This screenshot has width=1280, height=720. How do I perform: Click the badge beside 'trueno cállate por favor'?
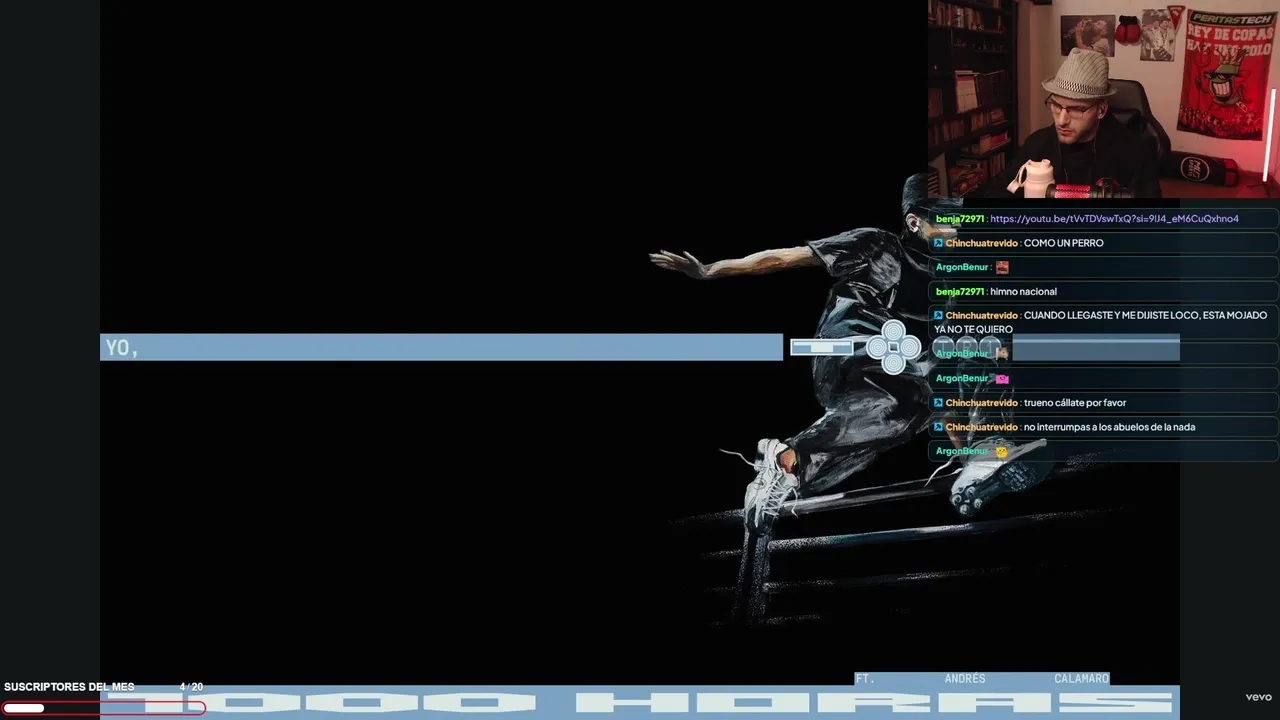(939, 403)
